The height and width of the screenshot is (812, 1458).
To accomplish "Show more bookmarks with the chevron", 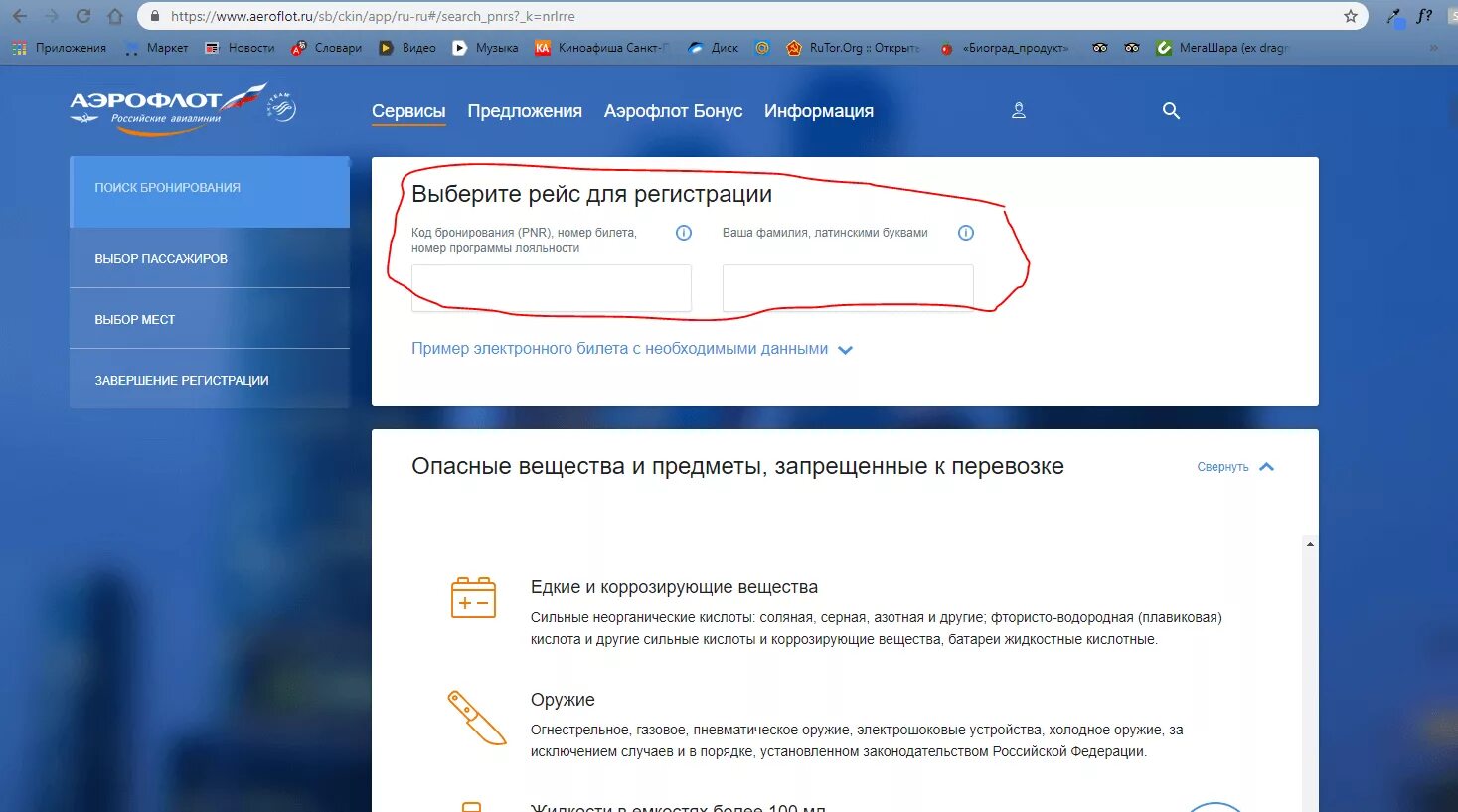I will [x=1433, y=48].
